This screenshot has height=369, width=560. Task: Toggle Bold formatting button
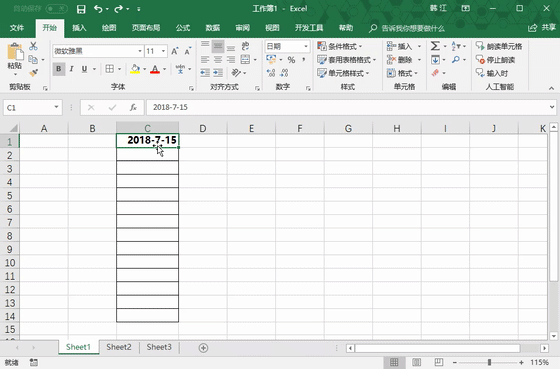click(59, 69)
